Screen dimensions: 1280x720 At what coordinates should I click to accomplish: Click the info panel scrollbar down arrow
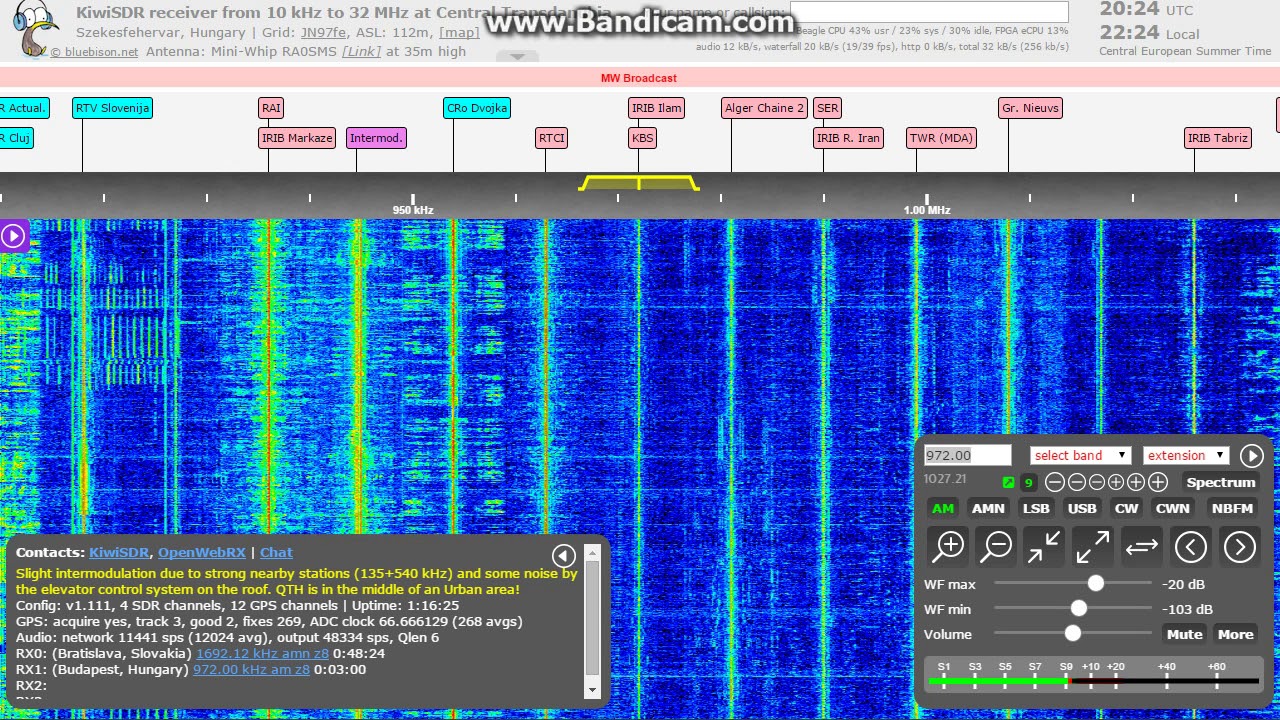pyautogui.click(x=592, y=689)
